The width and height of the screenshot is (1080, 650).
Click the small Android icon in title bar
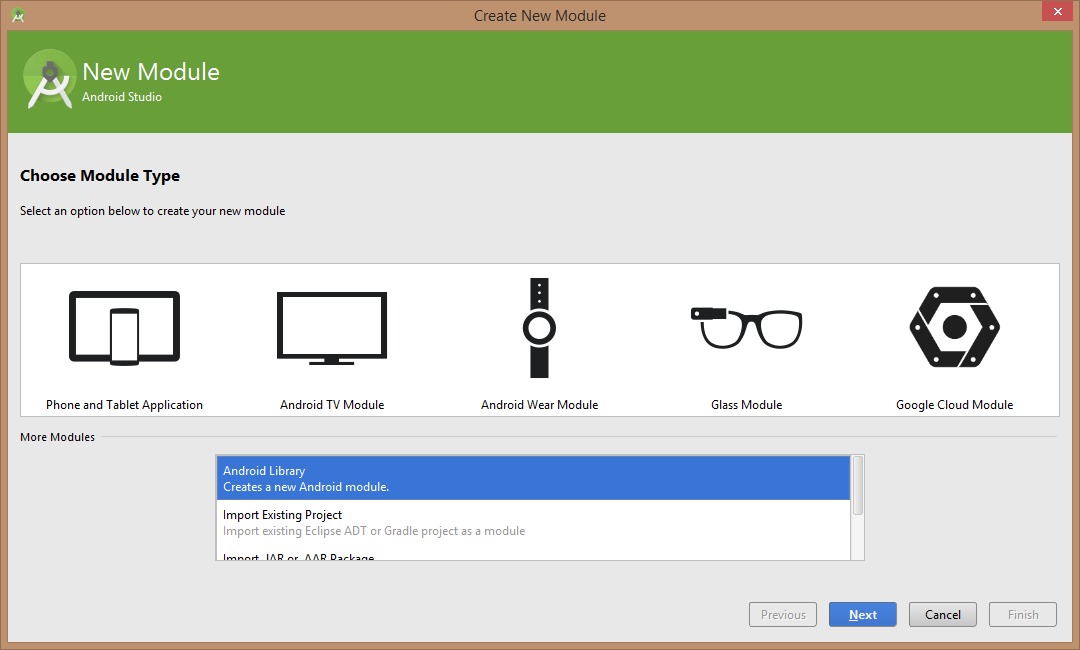pos(18,15)
